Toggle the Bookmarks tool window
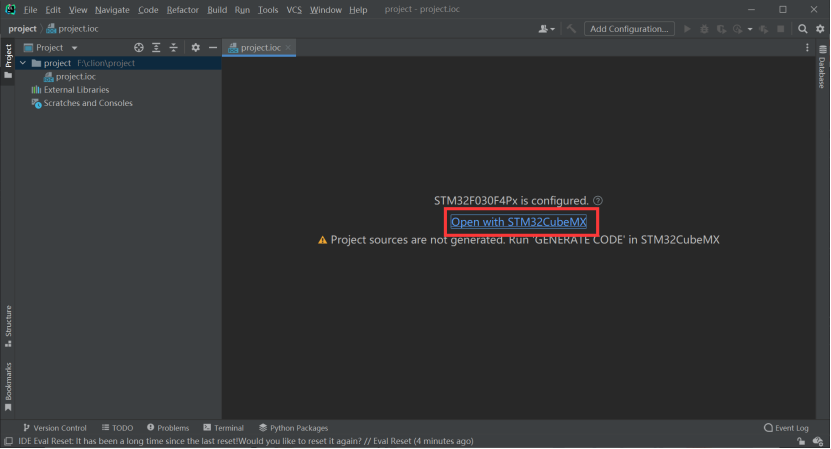The width and height of the screenshot is (831, 449). (8, 386)
